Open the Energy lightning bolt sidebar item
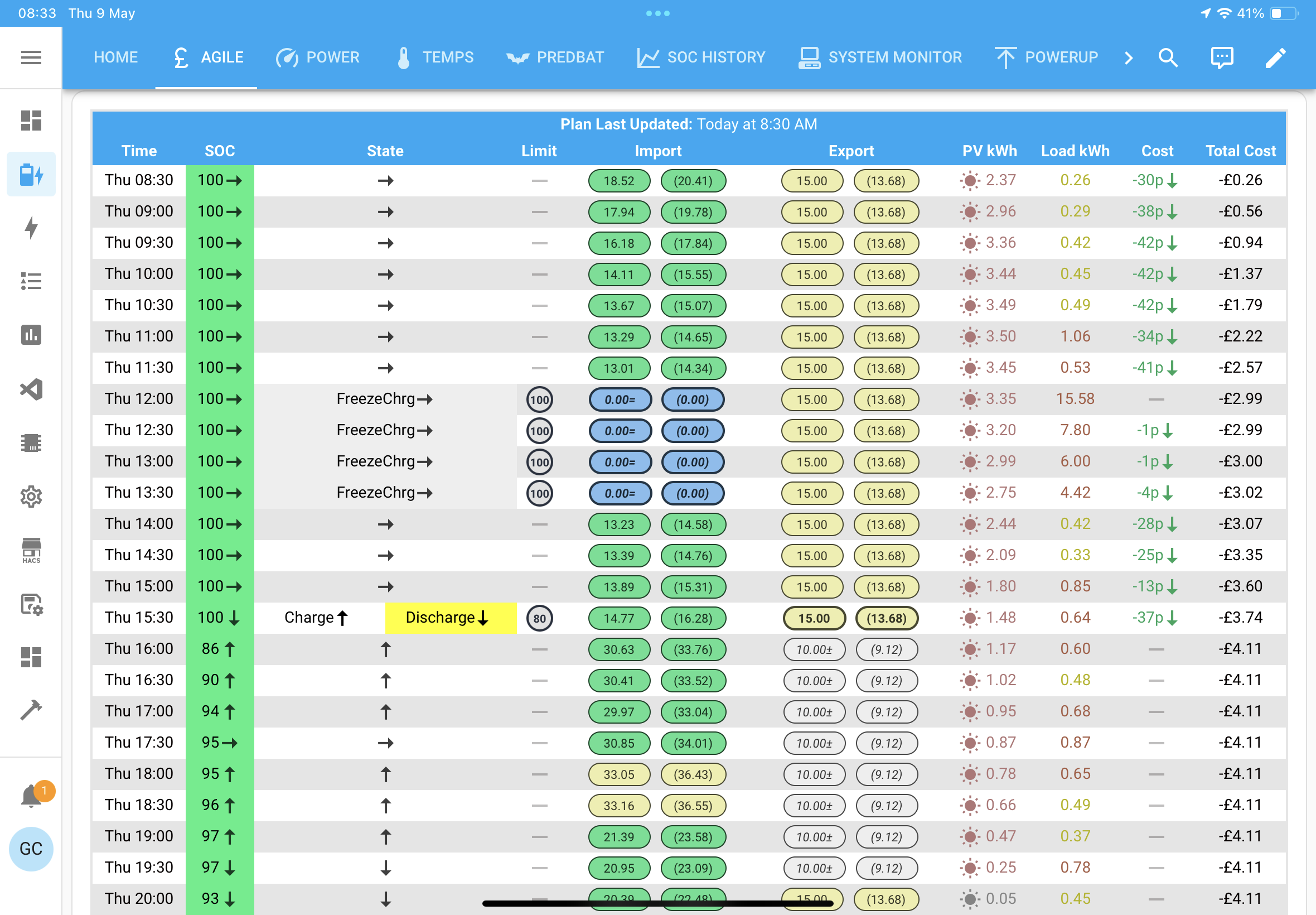 pyautogui.click(x=31, y=228)
